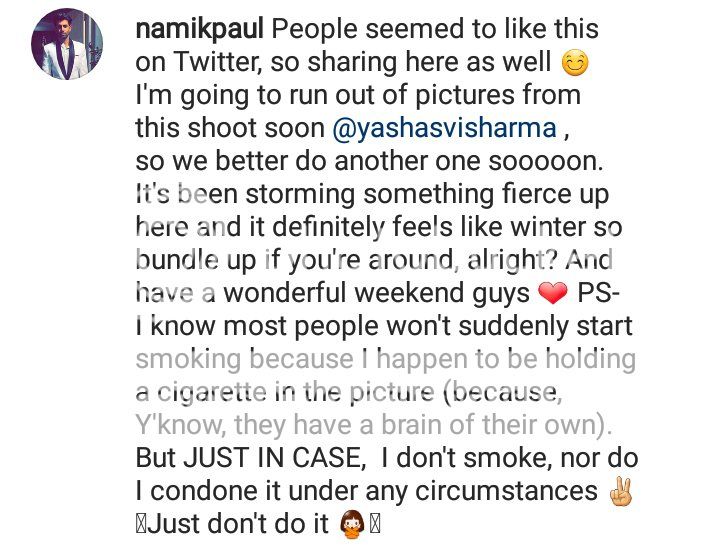Open namikpaul's profile picture

pos(68,44)
